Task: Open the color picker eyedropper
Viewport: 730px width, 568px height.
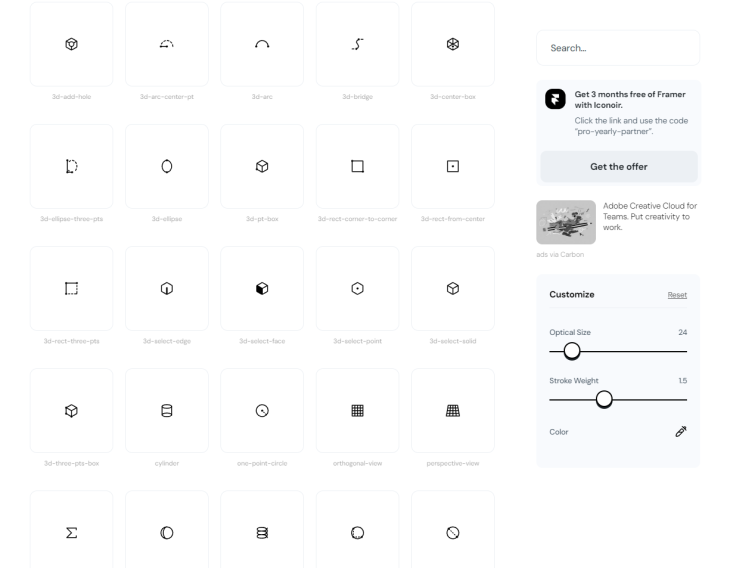Action: 680,432
